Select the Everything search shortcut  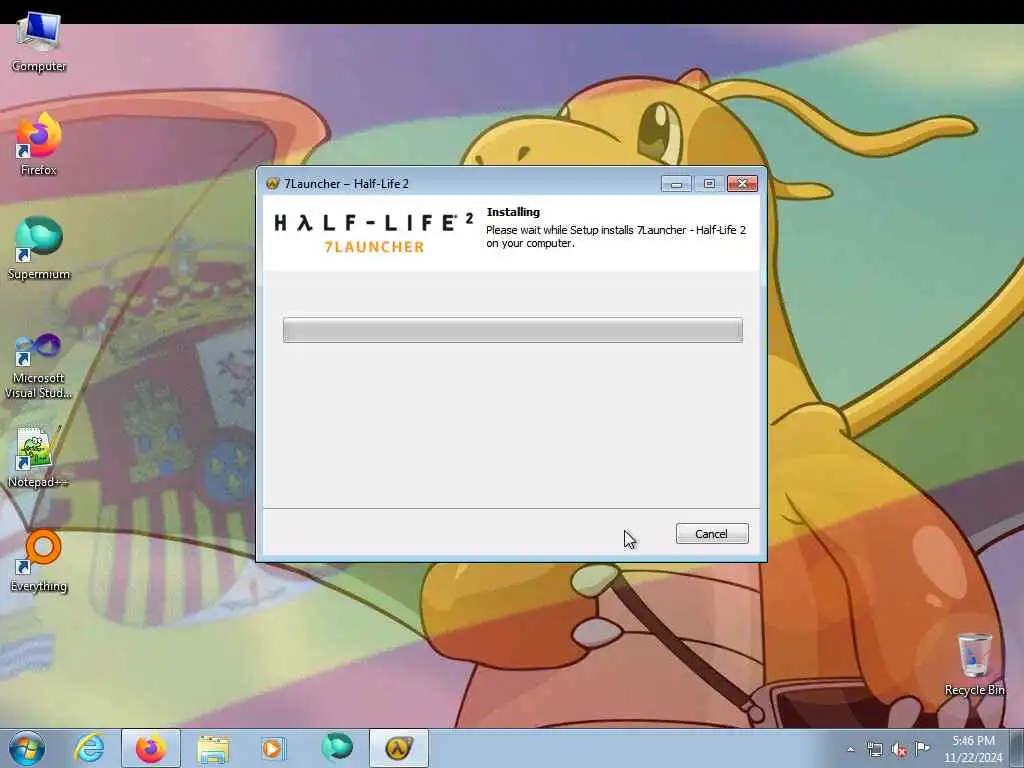pos(39,562)
